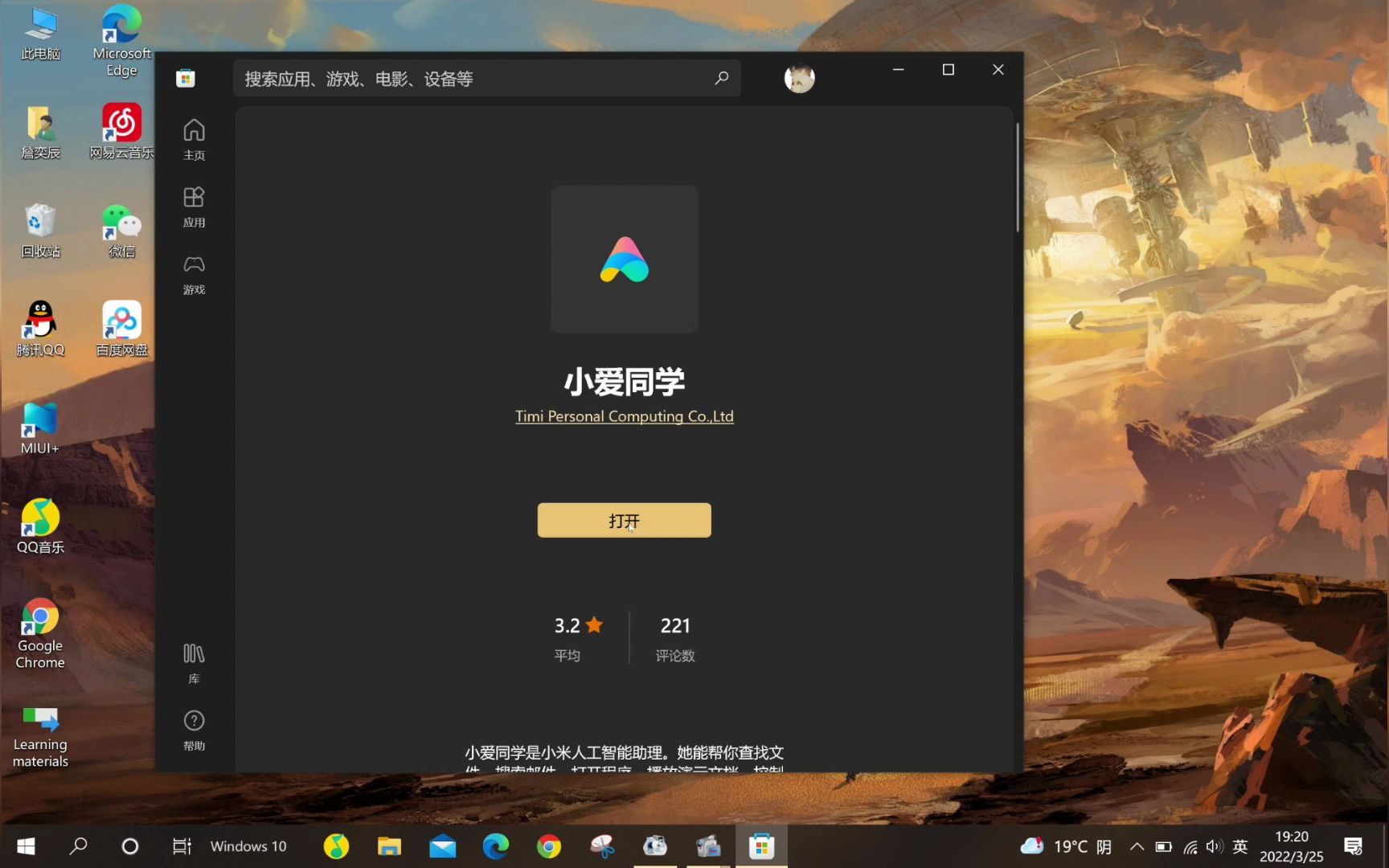The width and height of the screenshot is (1389, 868).
Task: Open clock showing 19:20 2022/3/25
Action: [x=1291, y=846]
